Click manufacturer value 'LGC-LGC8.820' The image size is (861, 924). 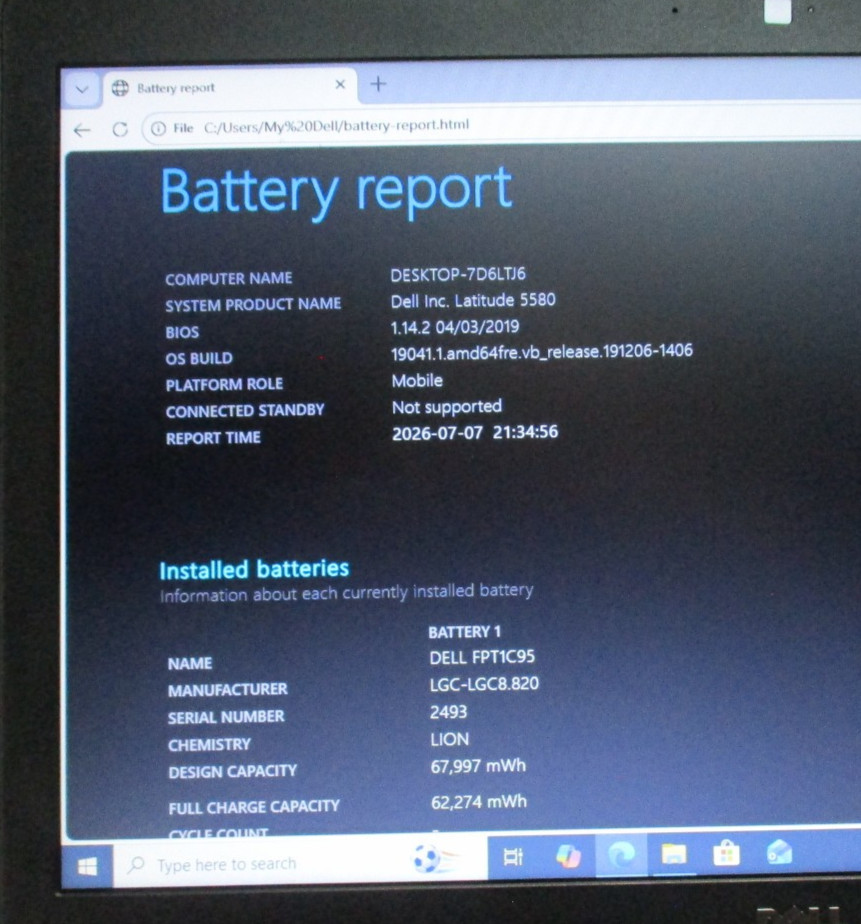(x=484, y=684)
